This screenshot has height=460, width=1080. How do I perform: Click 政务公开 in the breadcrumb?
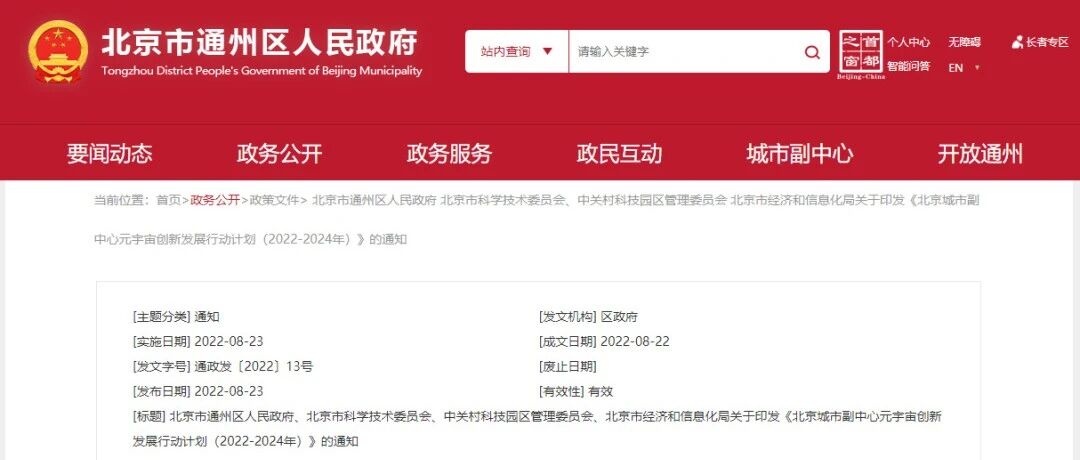point(215,200)
